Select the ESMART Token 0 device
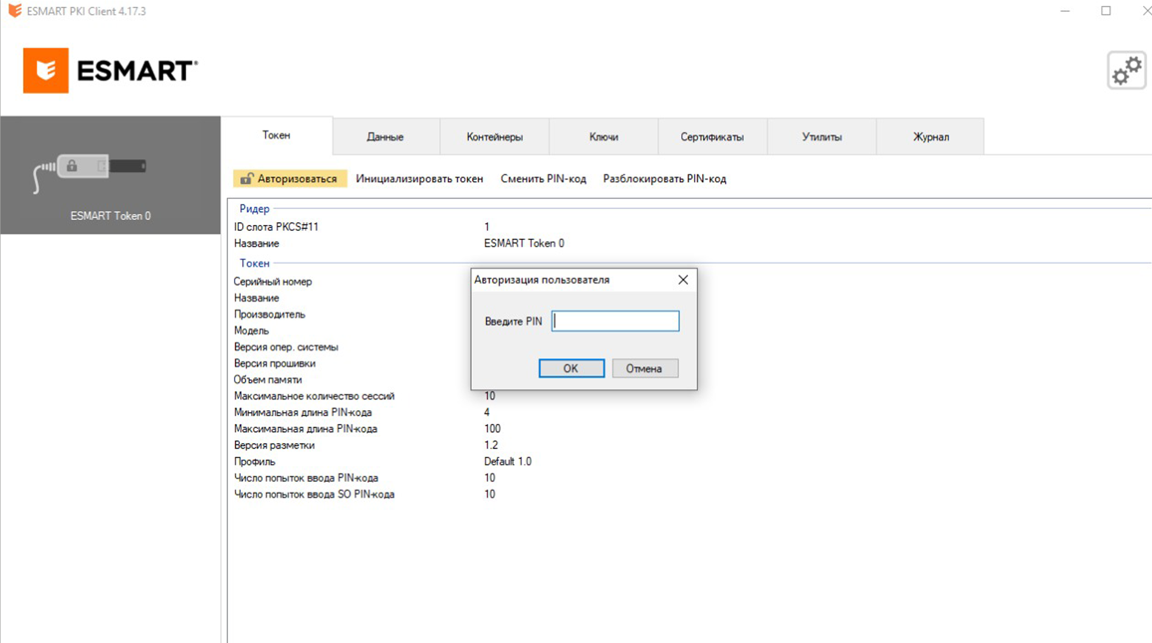Screen dimensions: 1152x643 pos(110,175)
